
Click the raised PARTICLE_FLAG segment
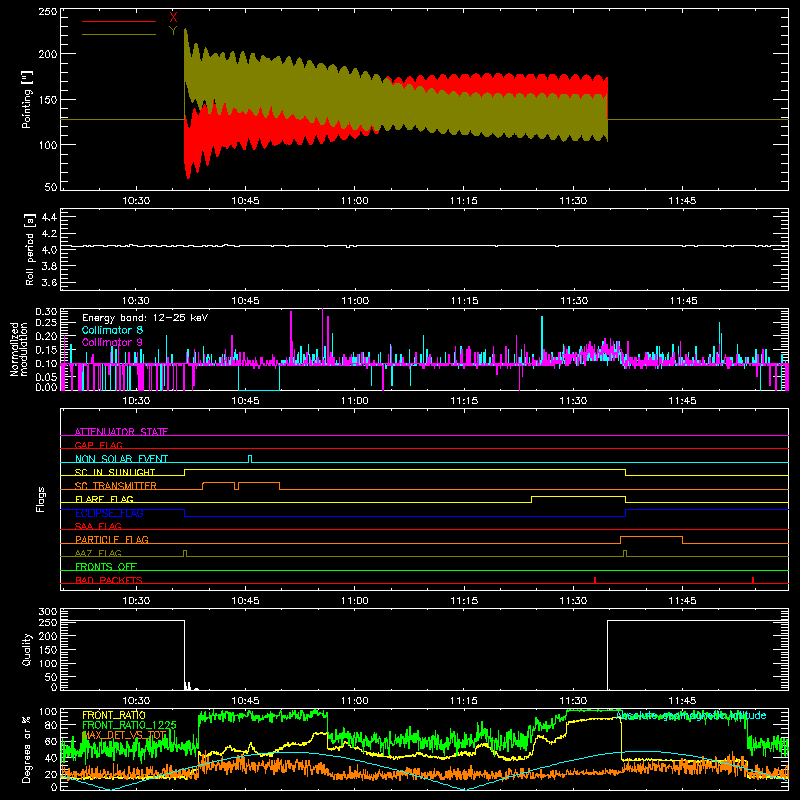[x=652, y=537]
